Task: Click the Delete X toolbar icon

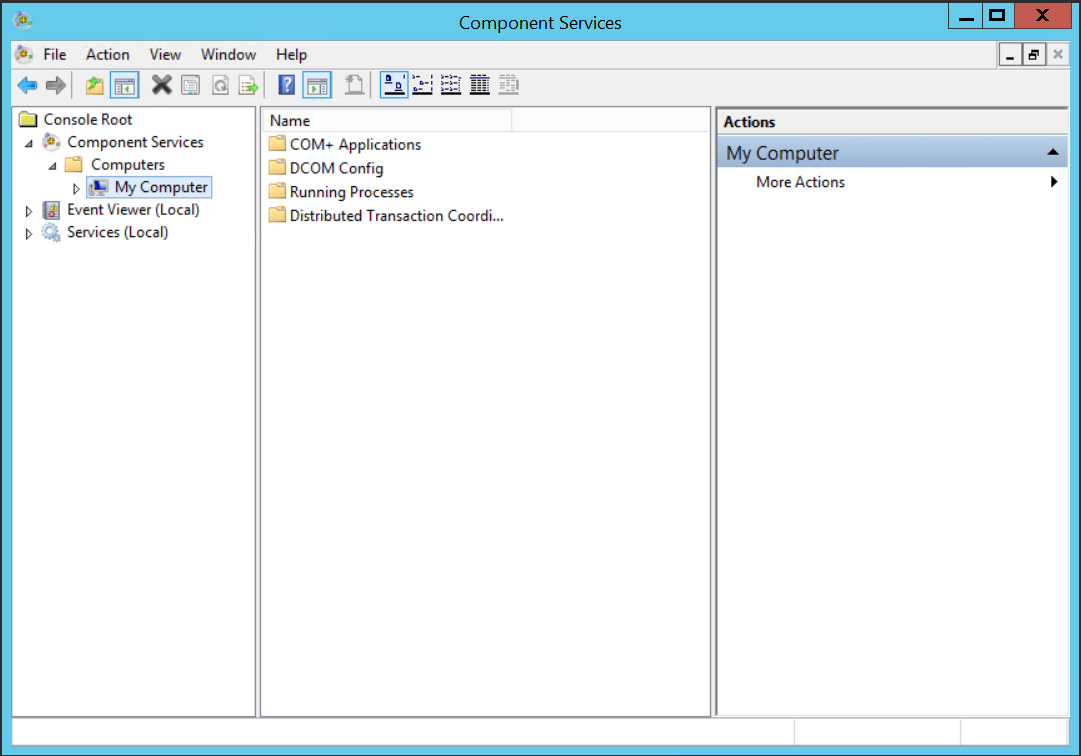Action: point(161,85)
